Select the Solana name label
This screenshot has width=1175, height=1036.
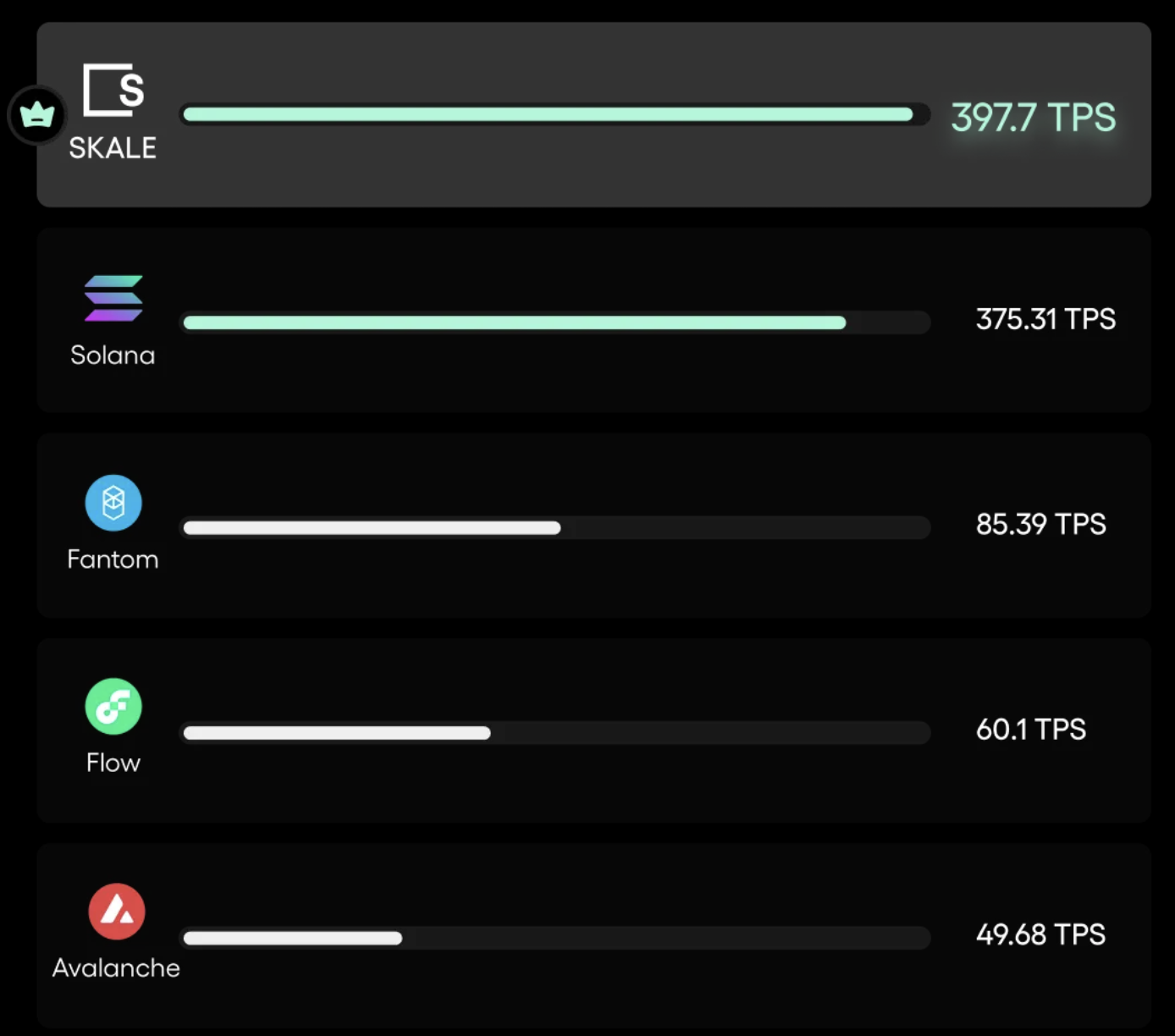tap(113, 355)
